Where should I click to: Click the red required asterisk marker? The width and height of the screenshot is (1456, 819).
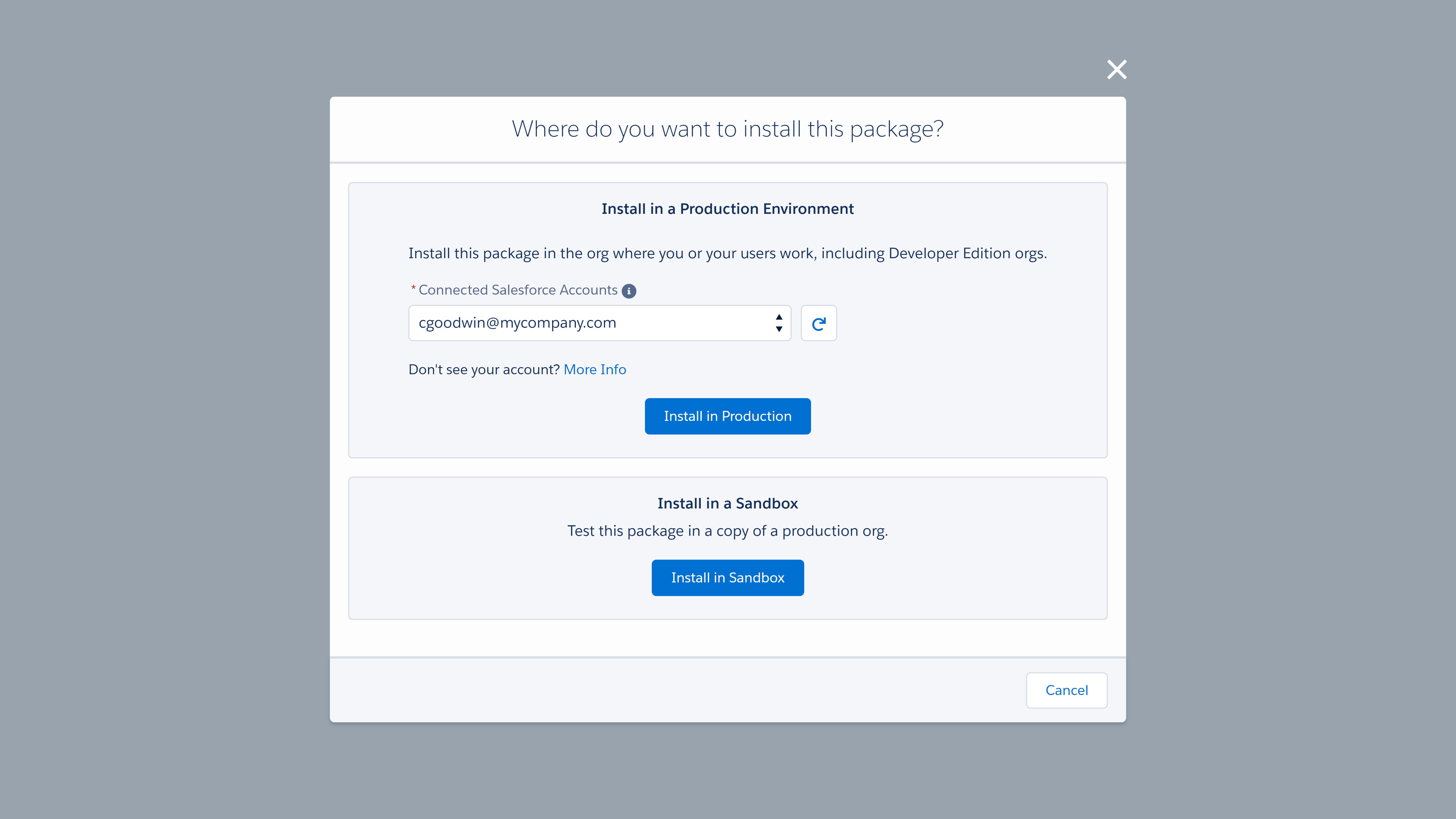(x=413, y=288)
